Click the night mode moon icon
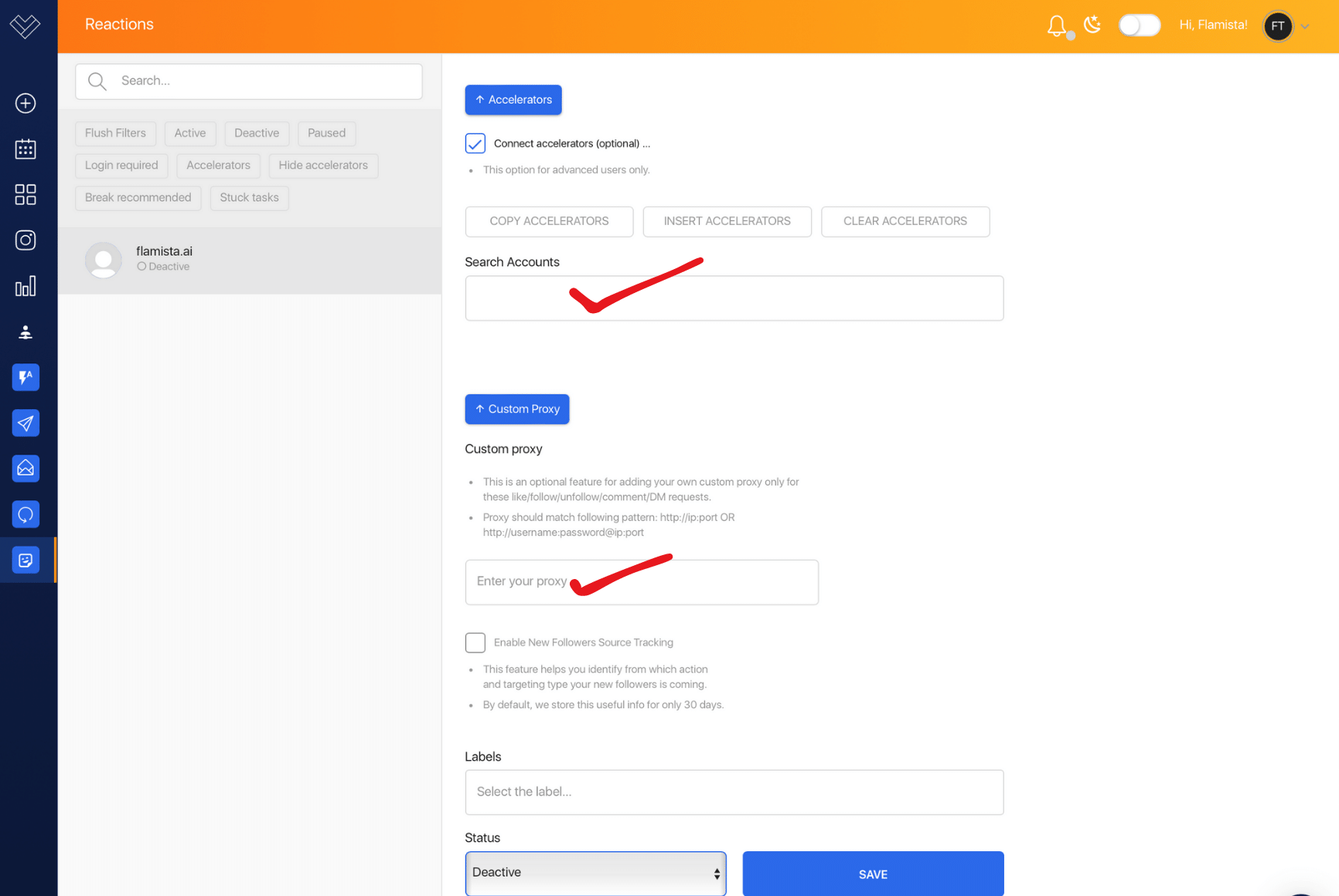1339x896 pixels. pyautogui.click(x=1092, y=25)
